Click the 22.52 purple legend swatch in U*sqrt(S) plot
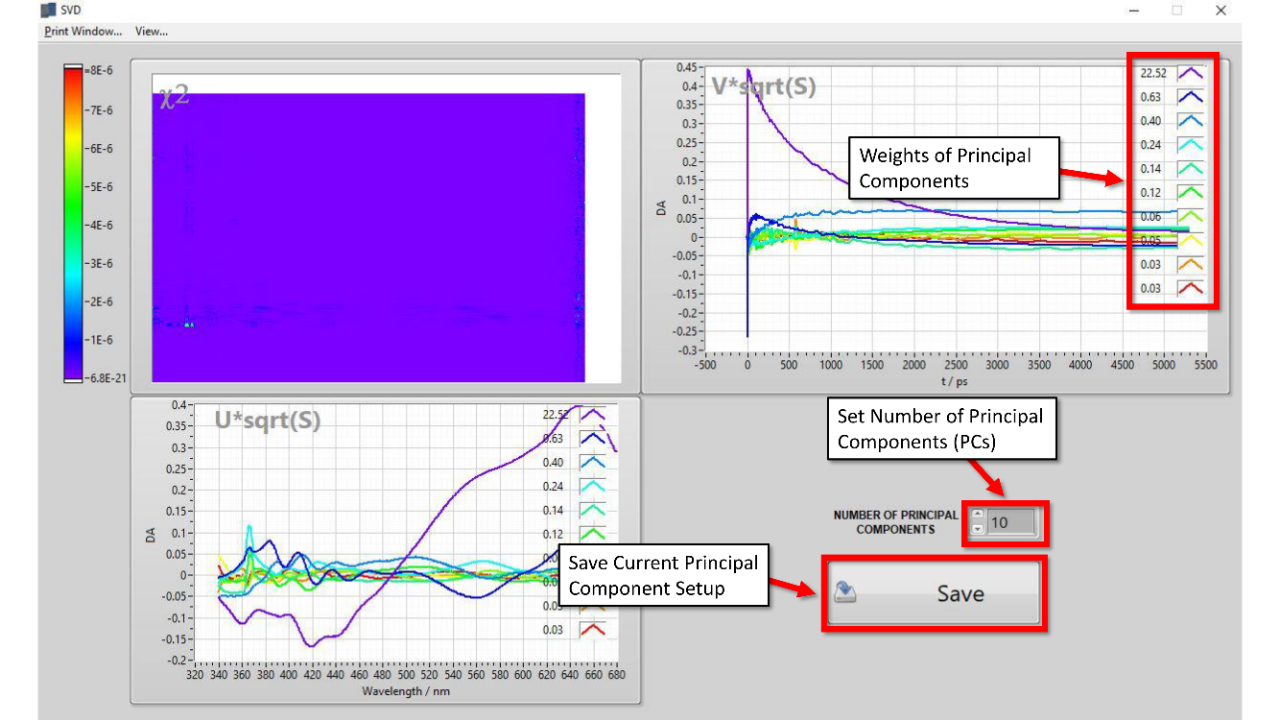The image size is (1280, 720). 593,414
